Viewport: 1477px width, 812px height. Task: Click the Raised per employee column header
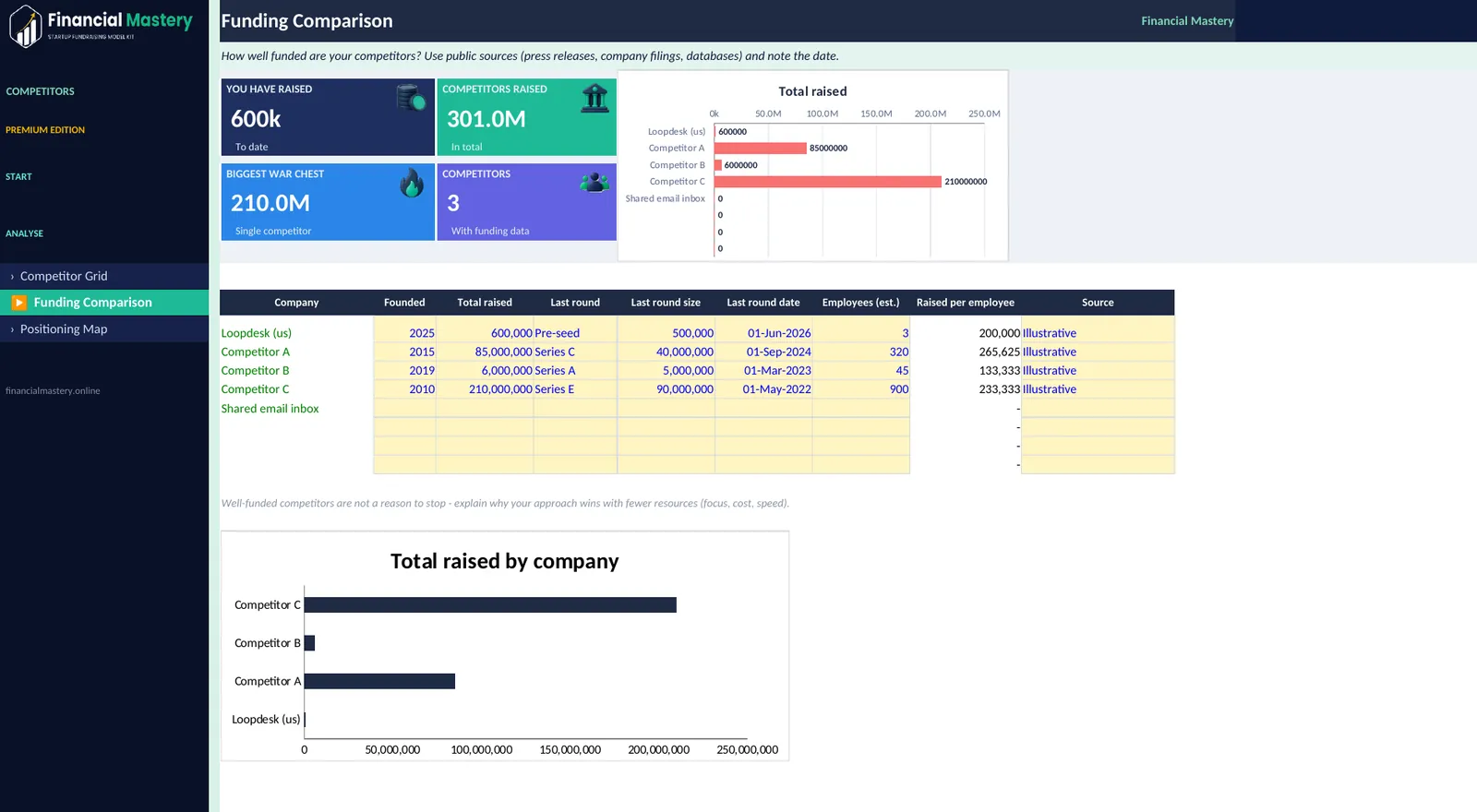966,303
